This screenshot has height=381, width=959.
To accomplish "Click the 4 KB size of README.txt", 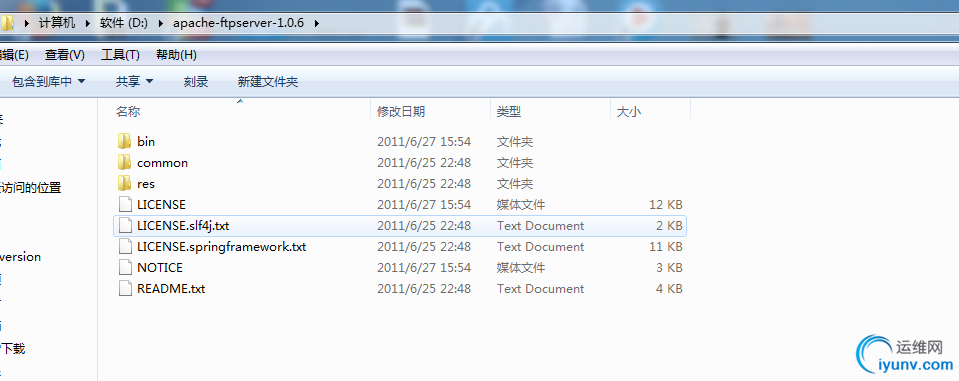I will [669, 289].
